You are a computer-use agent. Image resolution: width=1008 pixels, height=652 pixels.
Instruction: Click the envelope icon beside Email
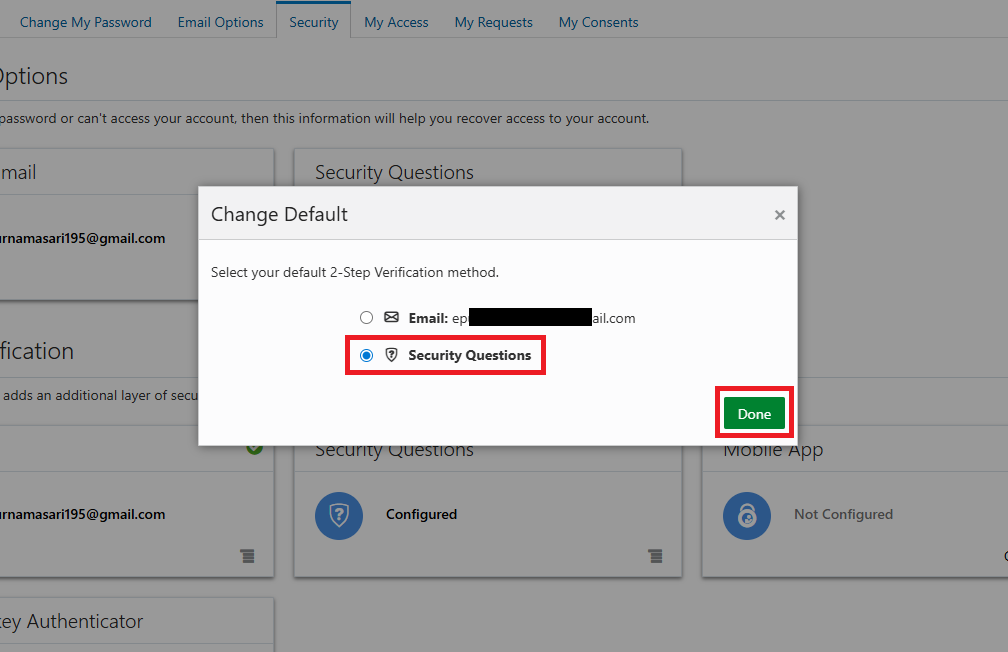pyautogui.click(x=392, y=317)
